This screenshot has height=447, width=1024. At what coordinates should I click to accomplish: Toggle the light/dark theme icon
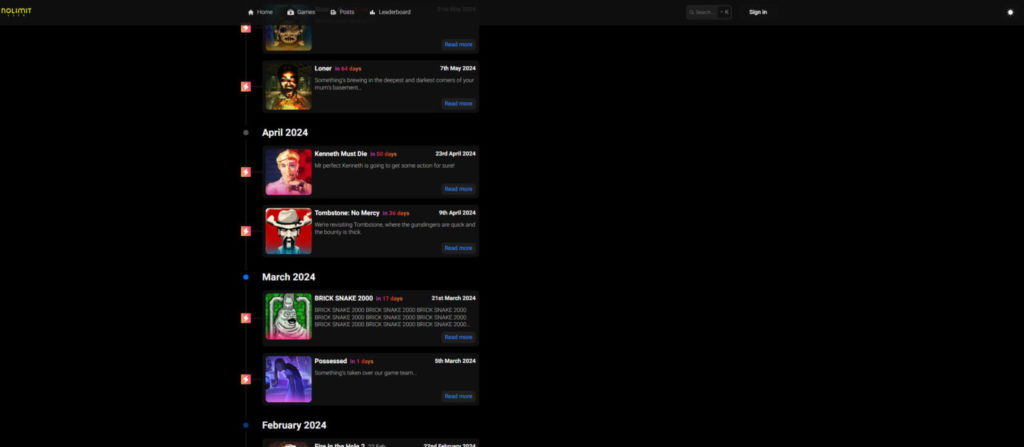point(1010,12)
